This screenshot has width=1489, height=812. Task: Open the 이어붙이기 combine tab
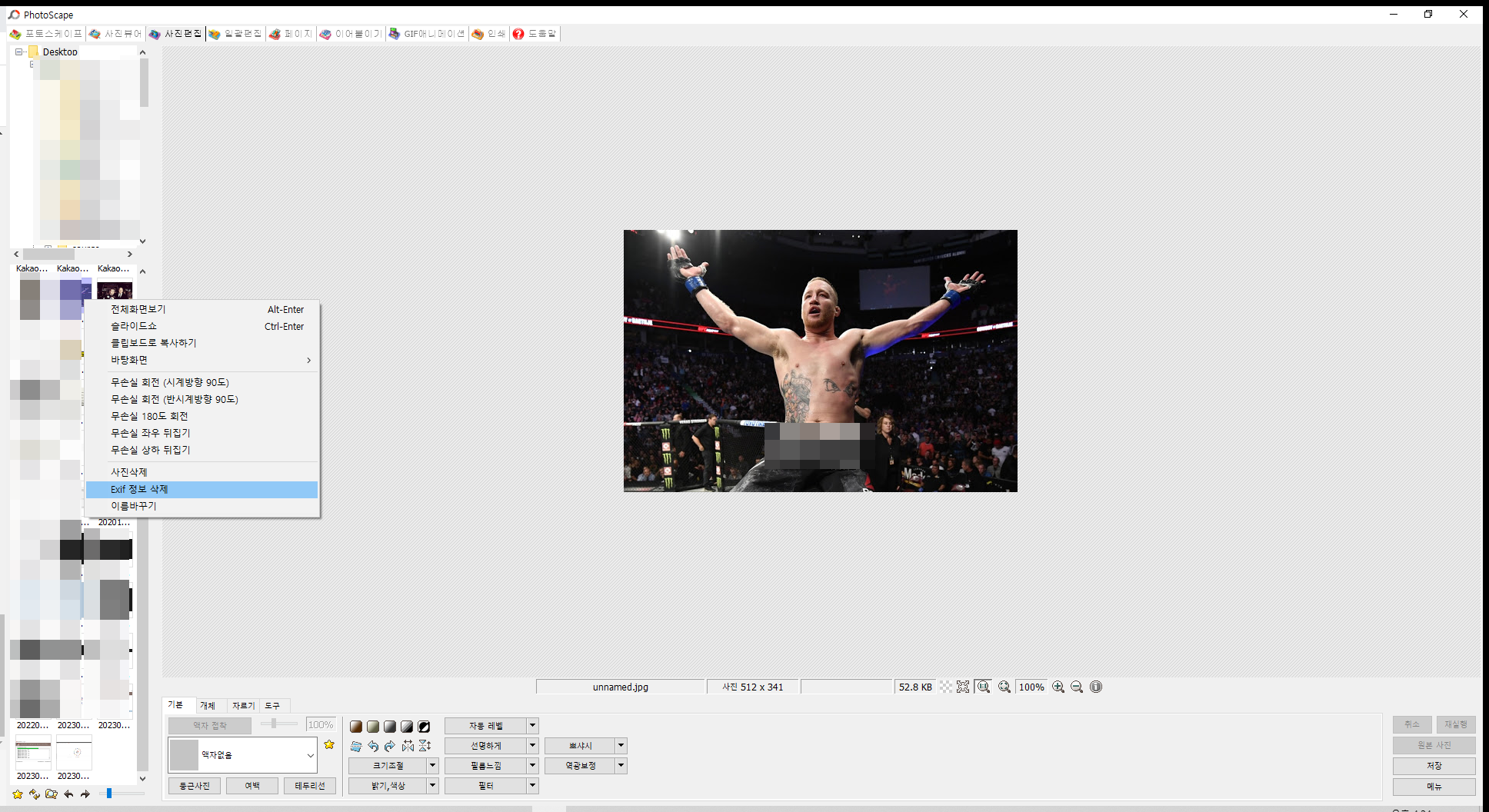[x=351, y=34]
